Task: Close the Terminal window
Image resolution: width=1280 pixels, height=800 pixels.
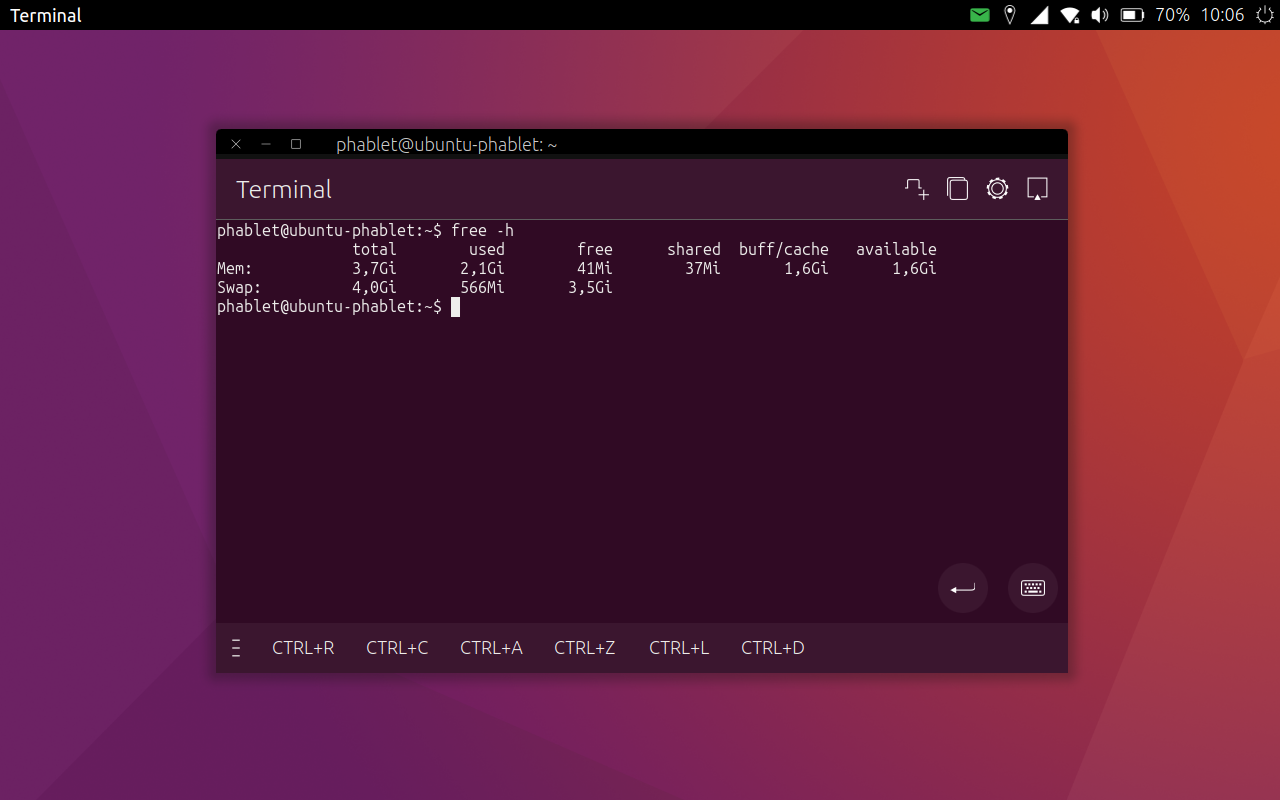Action: click(x=236, y=144)
